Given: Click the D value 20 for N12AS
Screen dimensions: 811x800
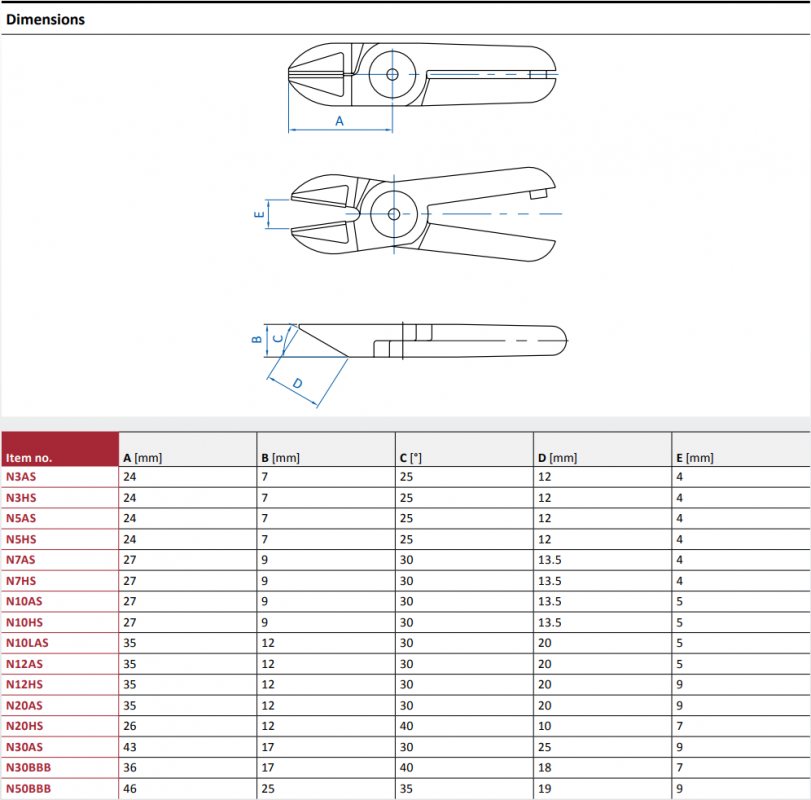Looking at the screenshot, I should 545,664.
